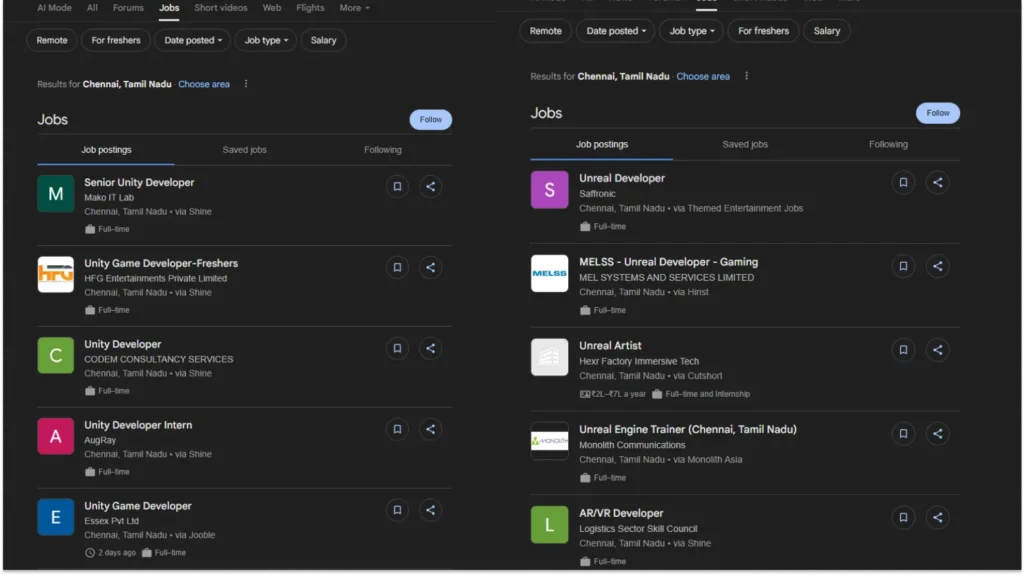Image resolution: width=1024 pixels, height=575 pixels.
Task: Switch to the All results tab
Action: click(92, 8)
